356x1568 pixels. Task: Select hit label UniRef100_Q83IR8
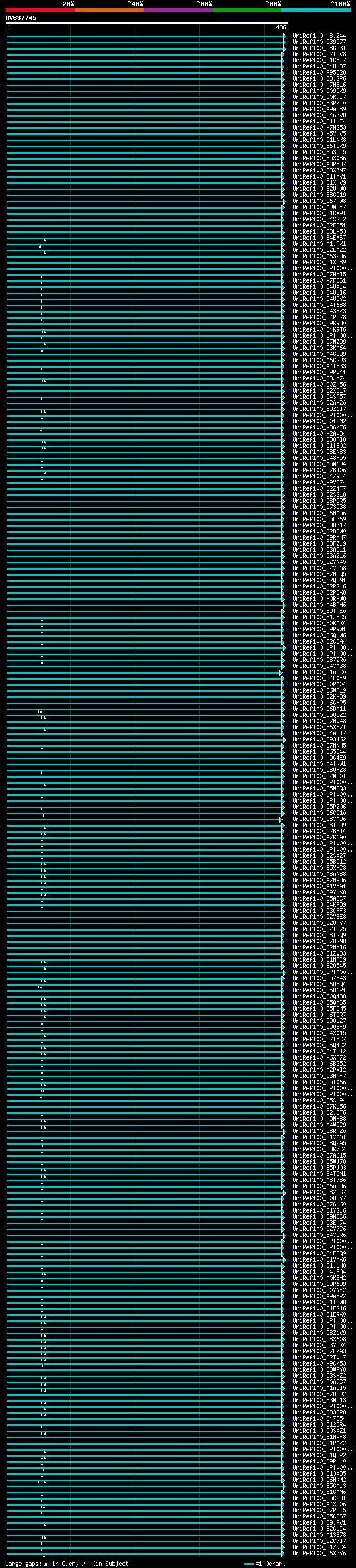click(319, 1412)
